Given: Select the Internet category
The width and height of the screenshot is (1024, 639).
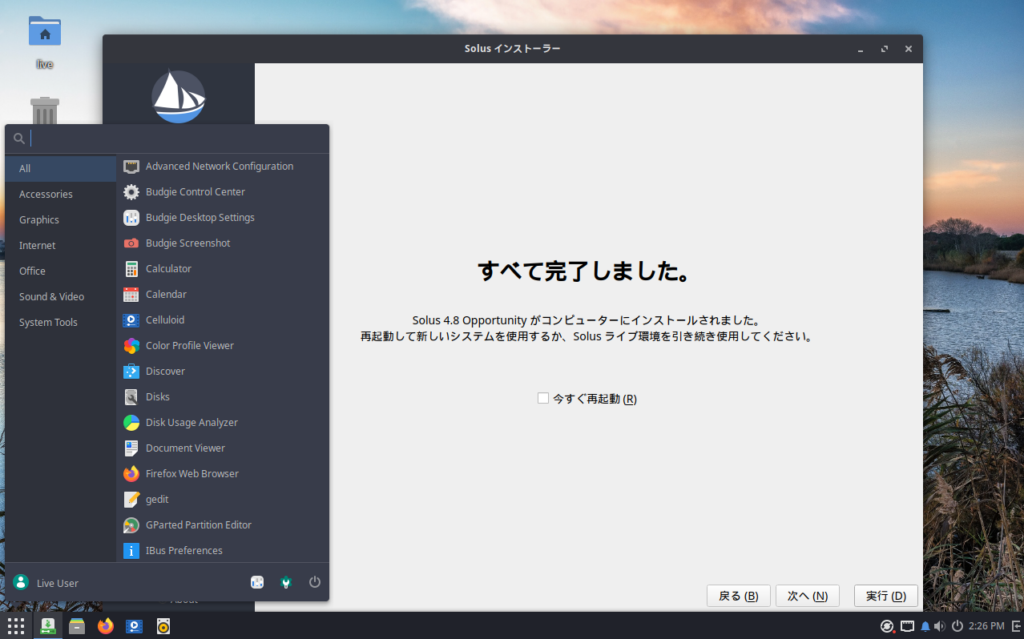Looking at the screenshot, I should [37, 245].
